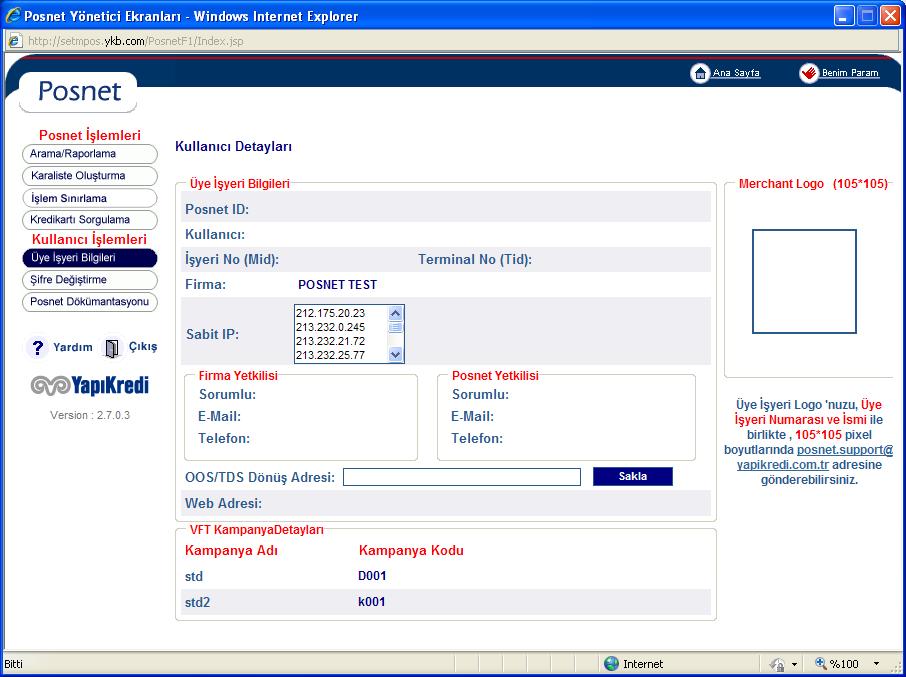Click the Benim Param hand icon

[x=809, y=73]
